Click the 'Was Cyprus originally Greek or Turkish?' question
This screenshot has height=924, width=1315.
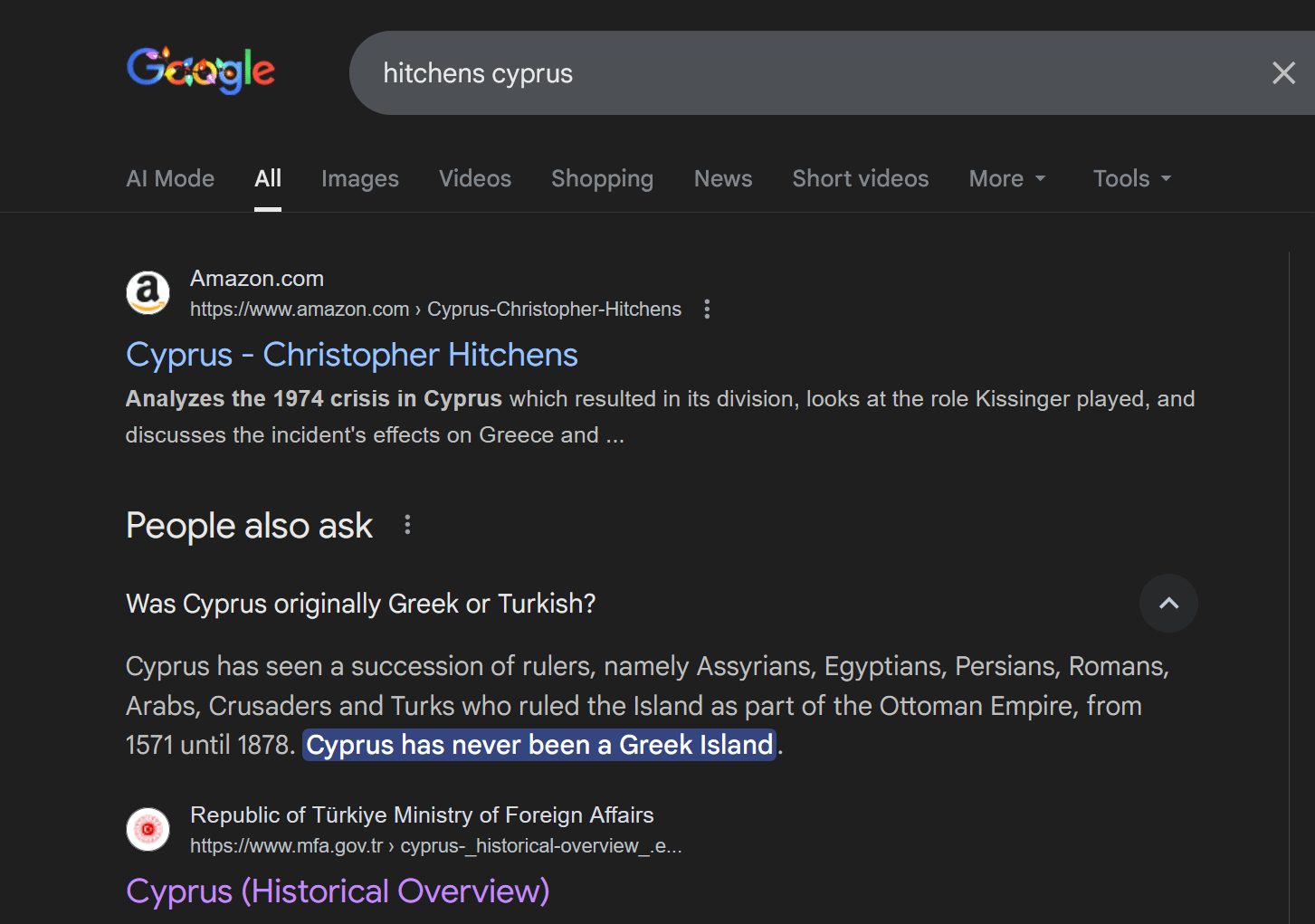click(360, 604)
